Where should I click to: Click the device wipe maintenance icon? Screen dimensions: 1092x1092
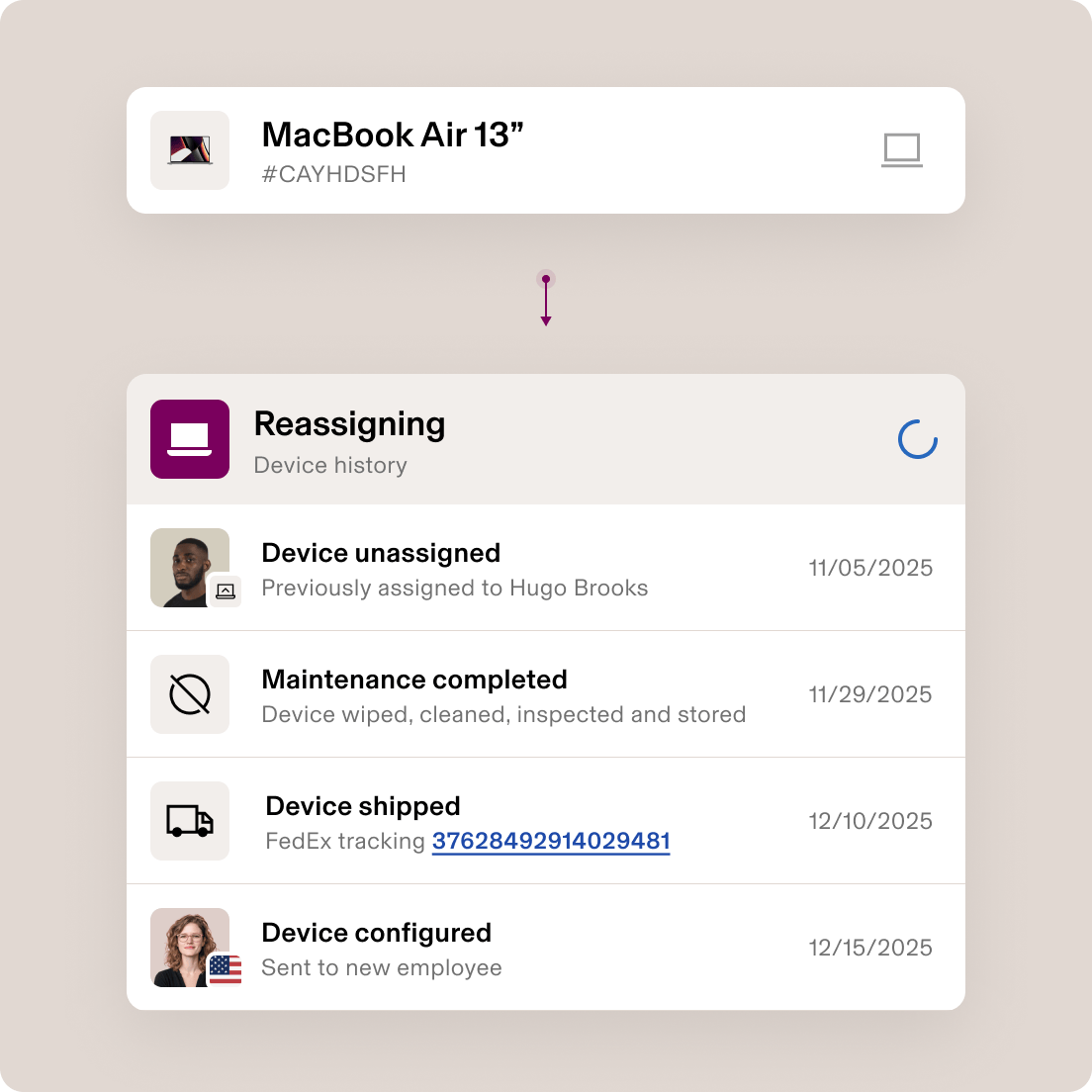tap(189, 693)
